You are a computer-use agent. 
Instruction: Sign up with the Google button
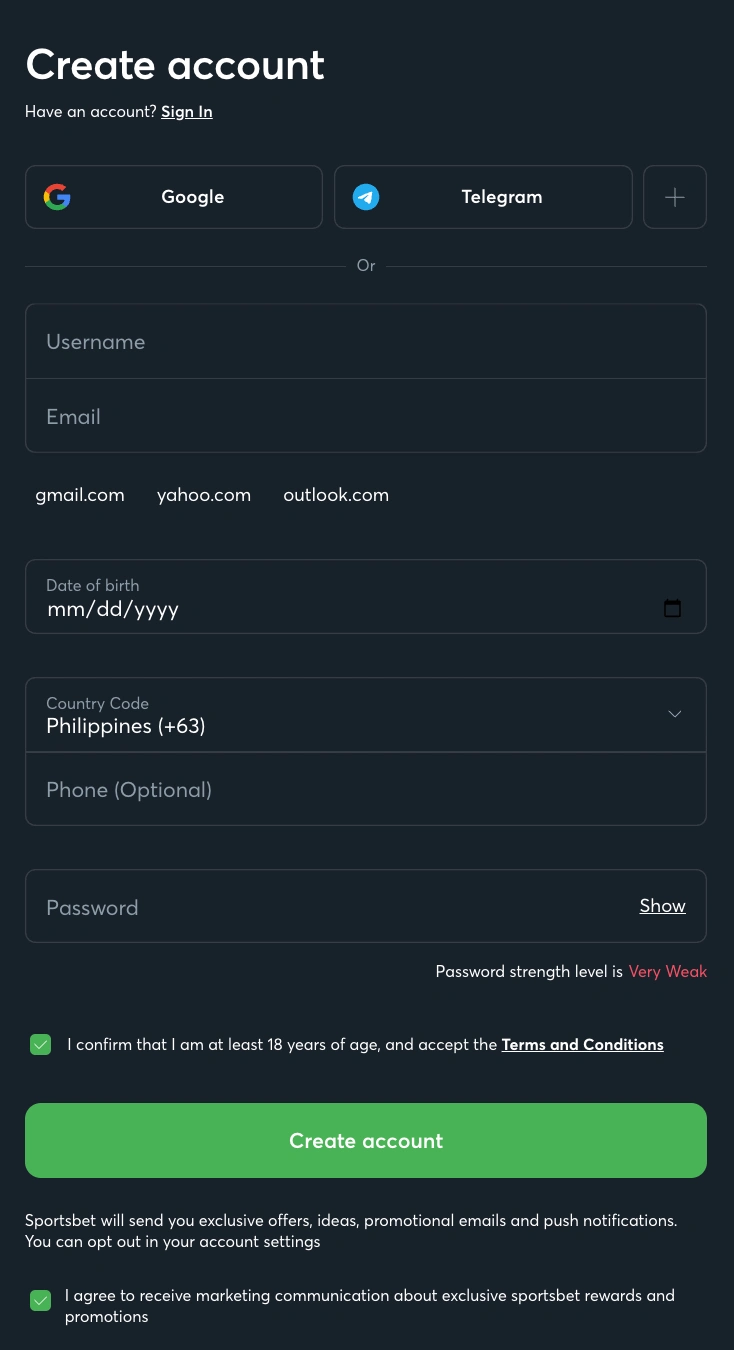tap(174, 197)
